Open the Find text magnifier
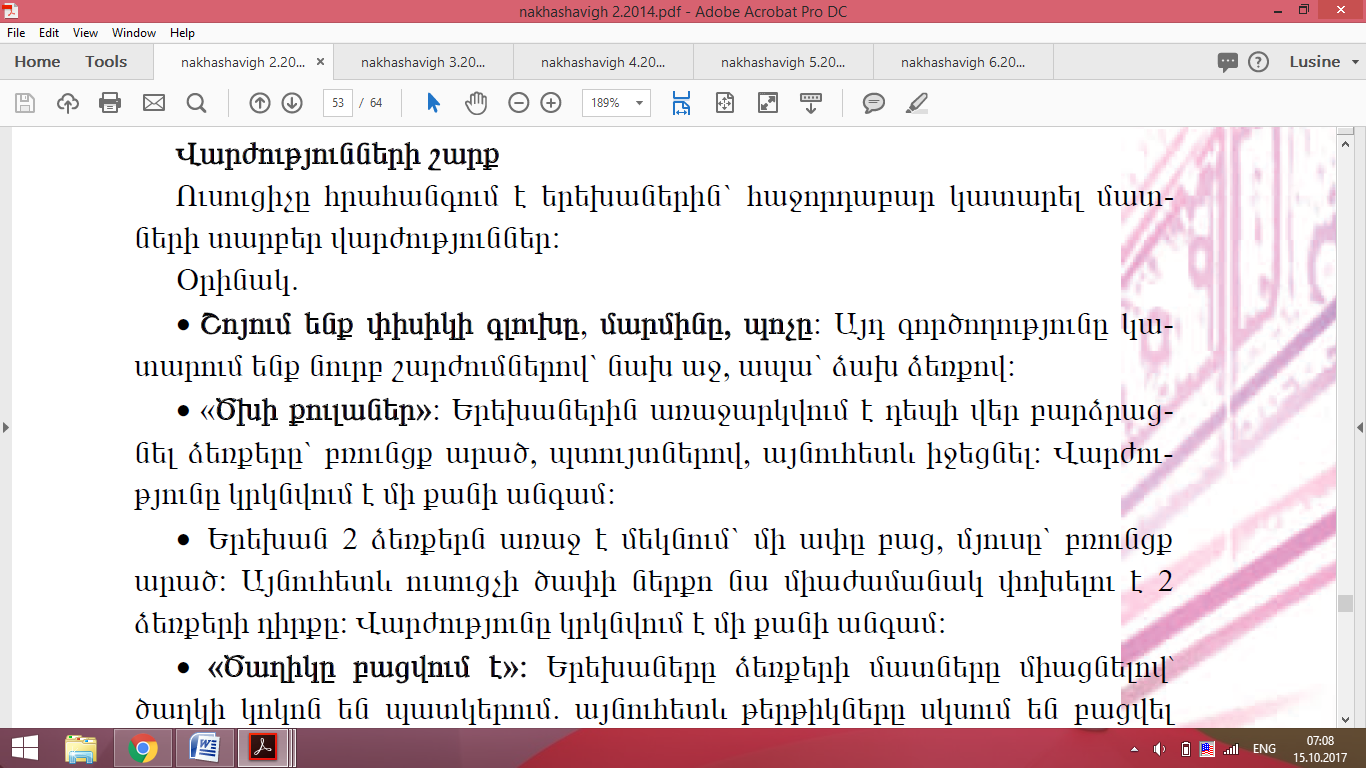Screen dimensions: 1366x768 point(196,102)
